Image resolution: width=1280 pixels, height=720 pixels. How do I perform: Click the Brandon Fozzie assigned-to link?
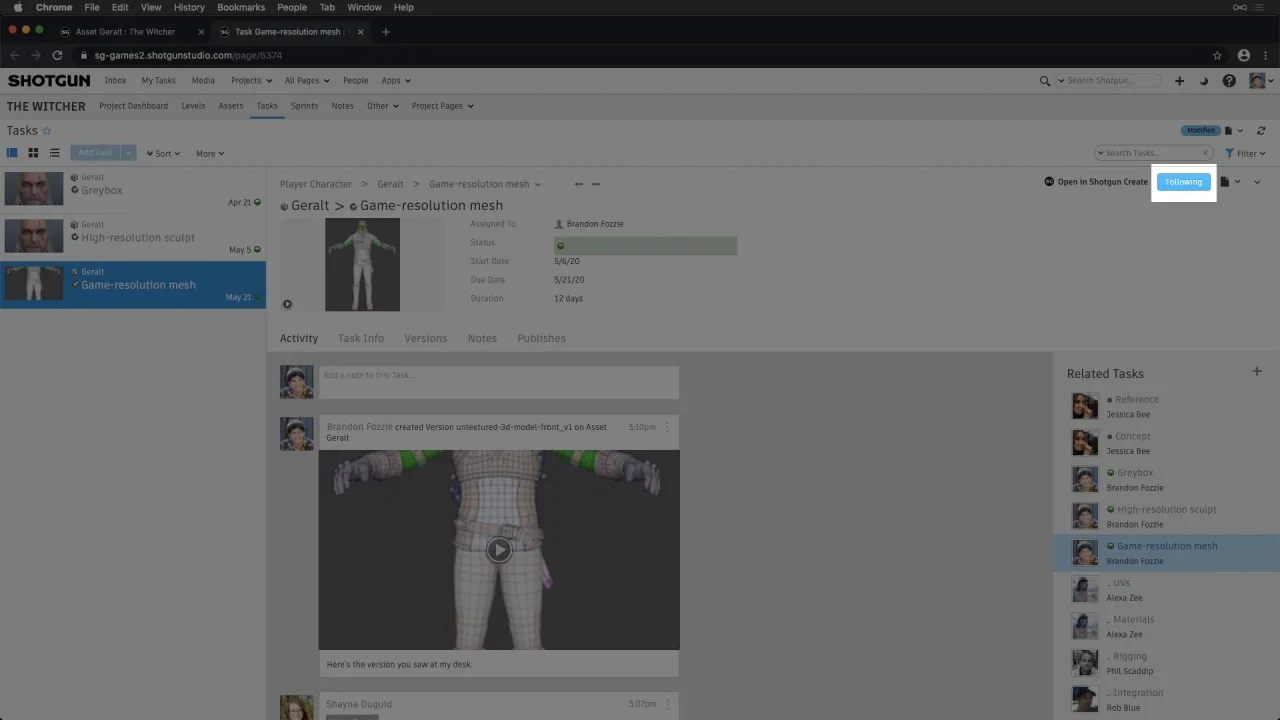coord(594,224)
